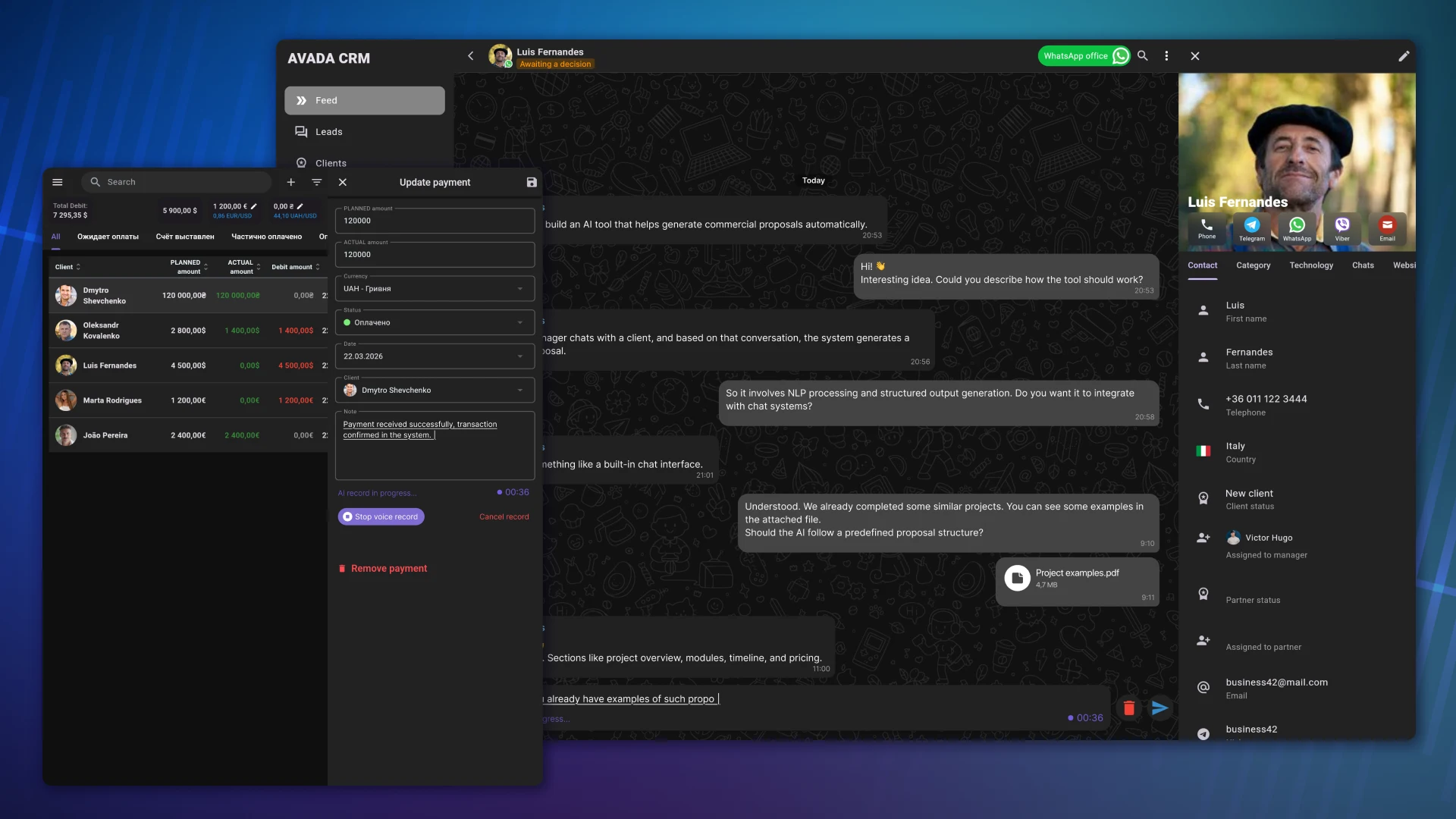This screenshot has width=1456, height=819.
Task: Delete voice recording with trash icon
Action: 1128,708
